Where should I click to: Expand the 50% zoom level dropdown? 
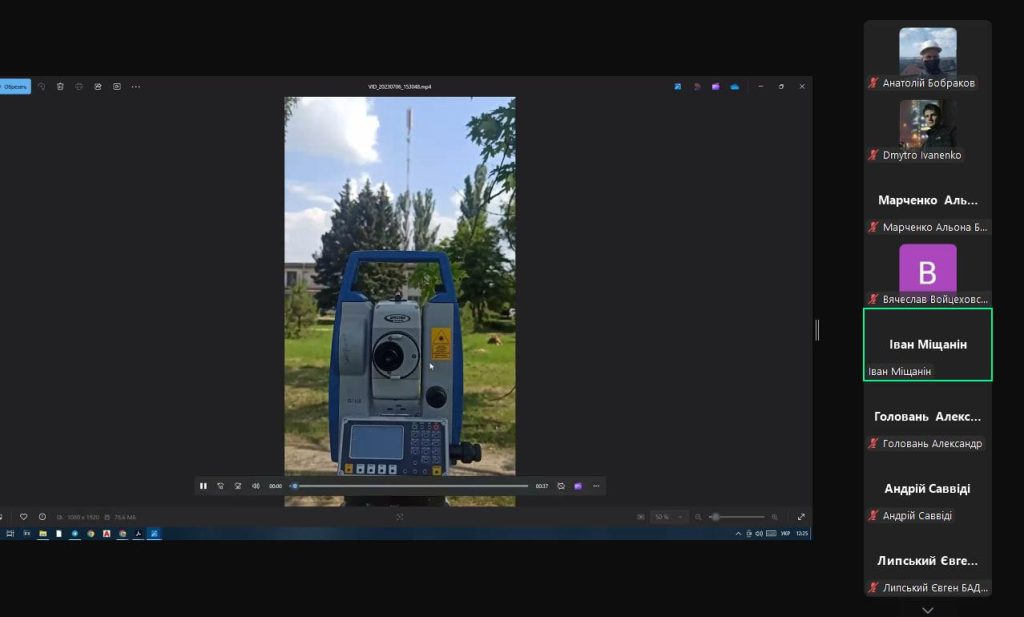tap(667, 517)
